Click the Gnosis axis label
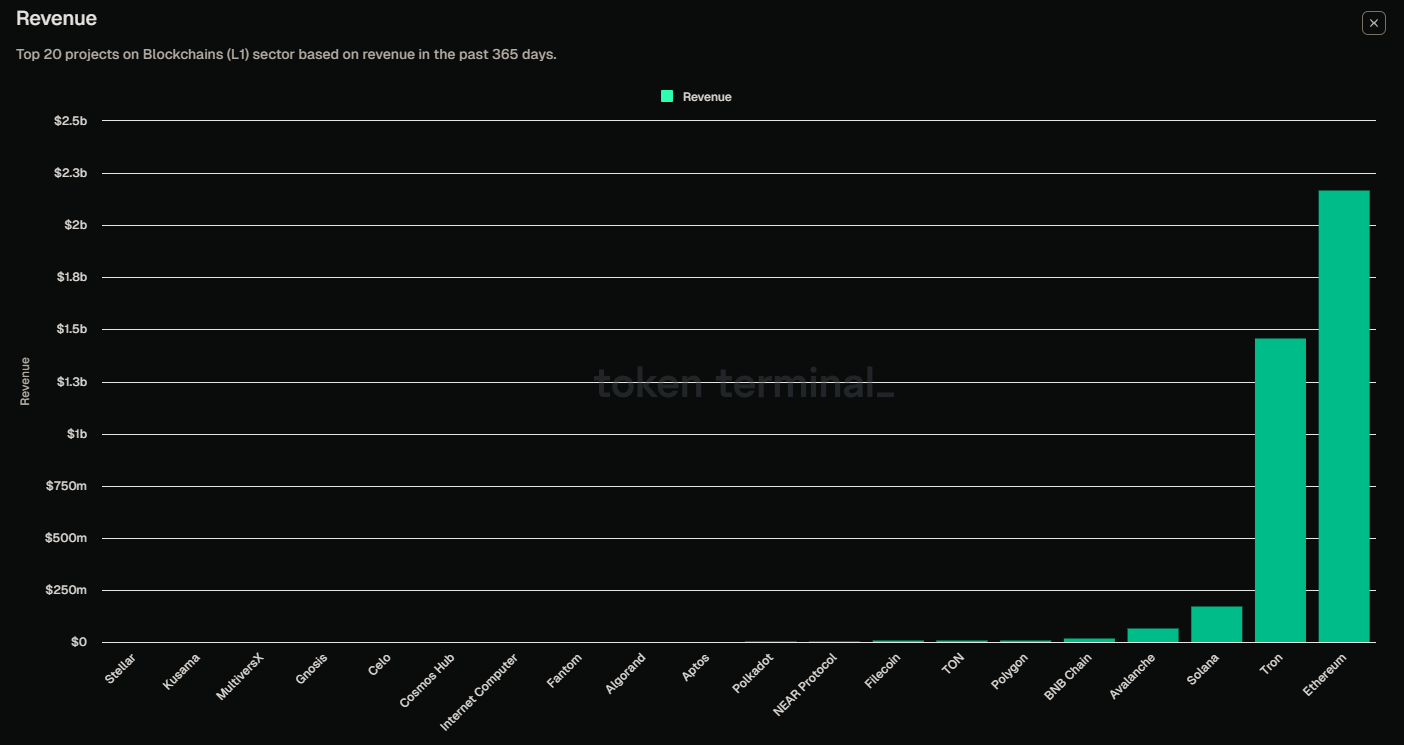This screenshot has height=745, width=1404. click(x=311, y=669)
